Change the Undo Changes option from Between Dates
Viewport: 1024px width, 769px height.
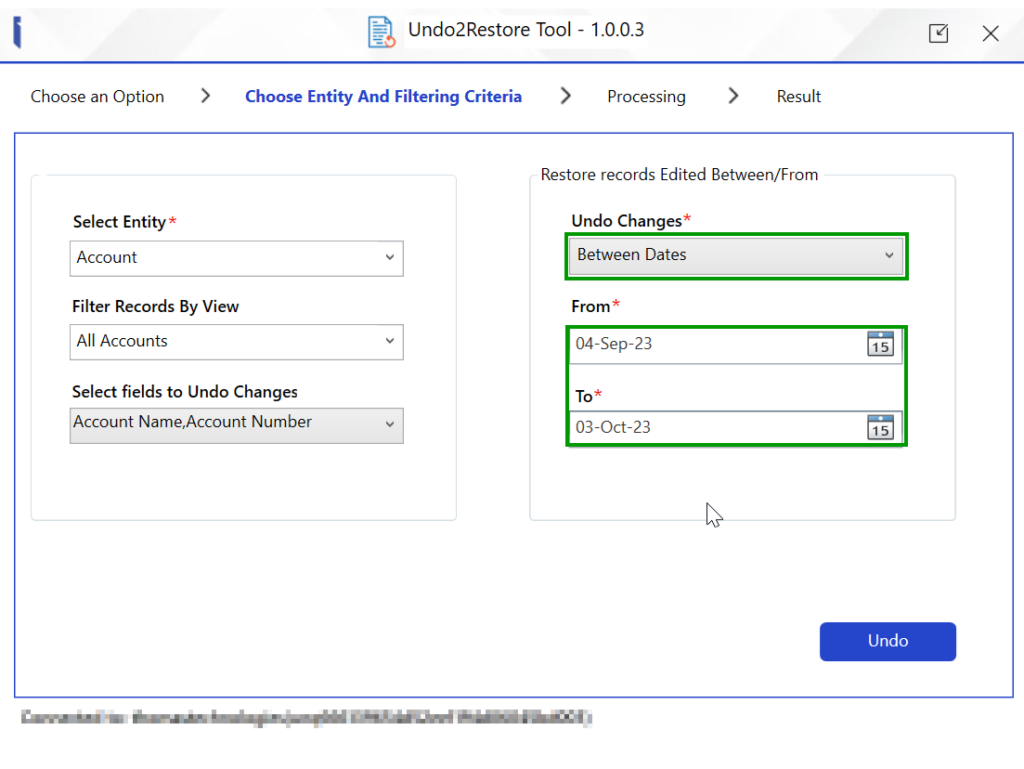coord(736,255)
